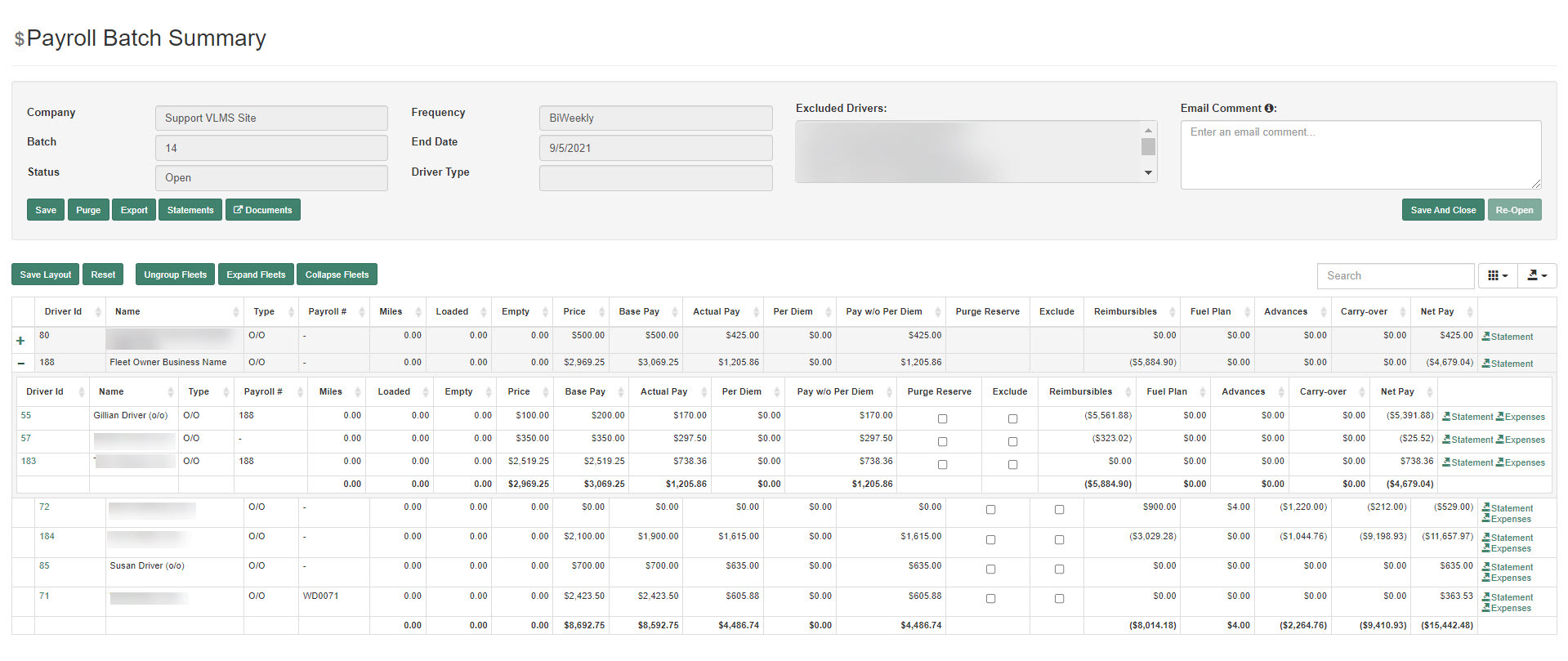This screenshot has height=661, width=1568.
Task: Open Documents button with external-link icon
Action: coord(262,210)
